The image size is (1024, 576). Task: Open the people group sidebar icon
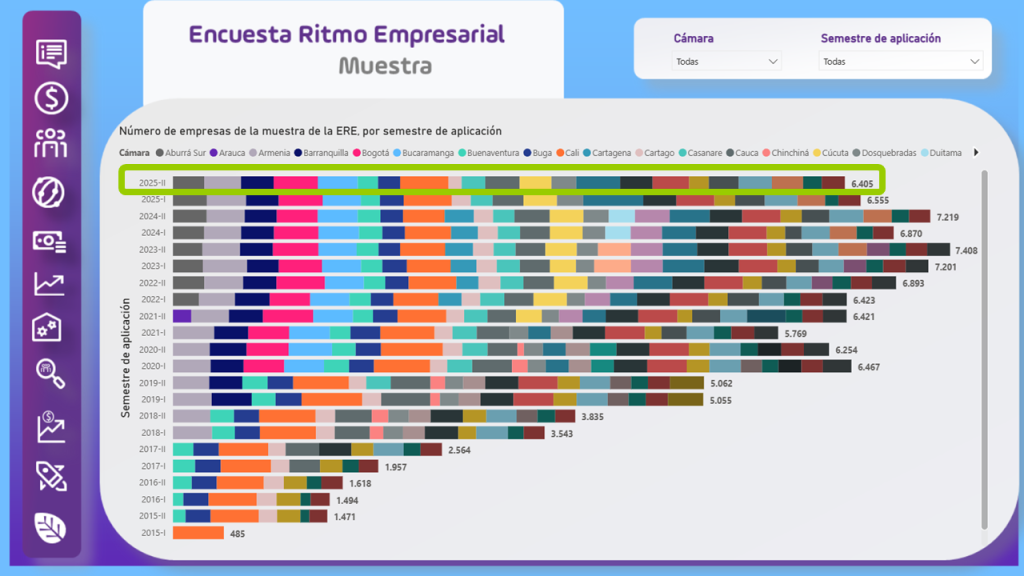tap(51, 144)
